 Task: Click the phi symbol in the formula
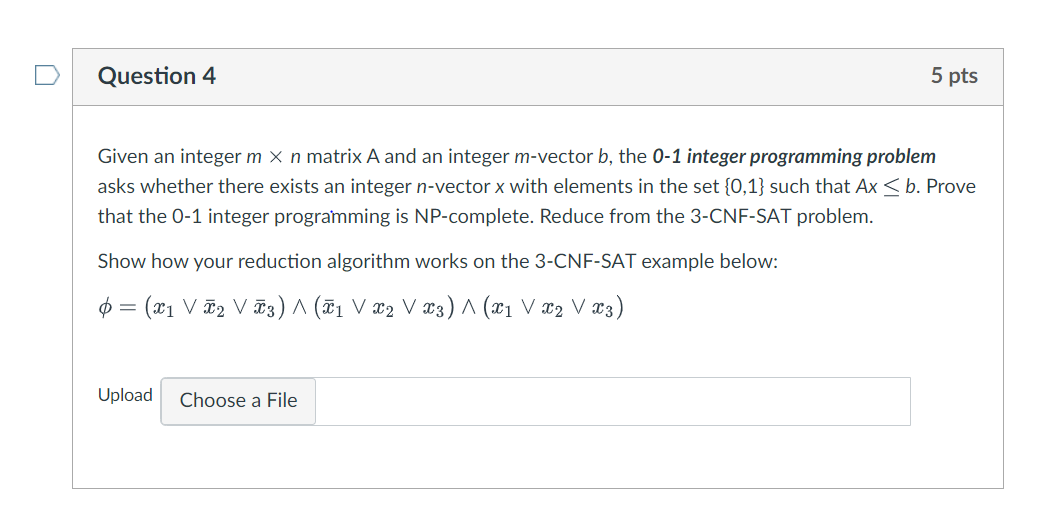pyautogui.click(x=105, y=308)
